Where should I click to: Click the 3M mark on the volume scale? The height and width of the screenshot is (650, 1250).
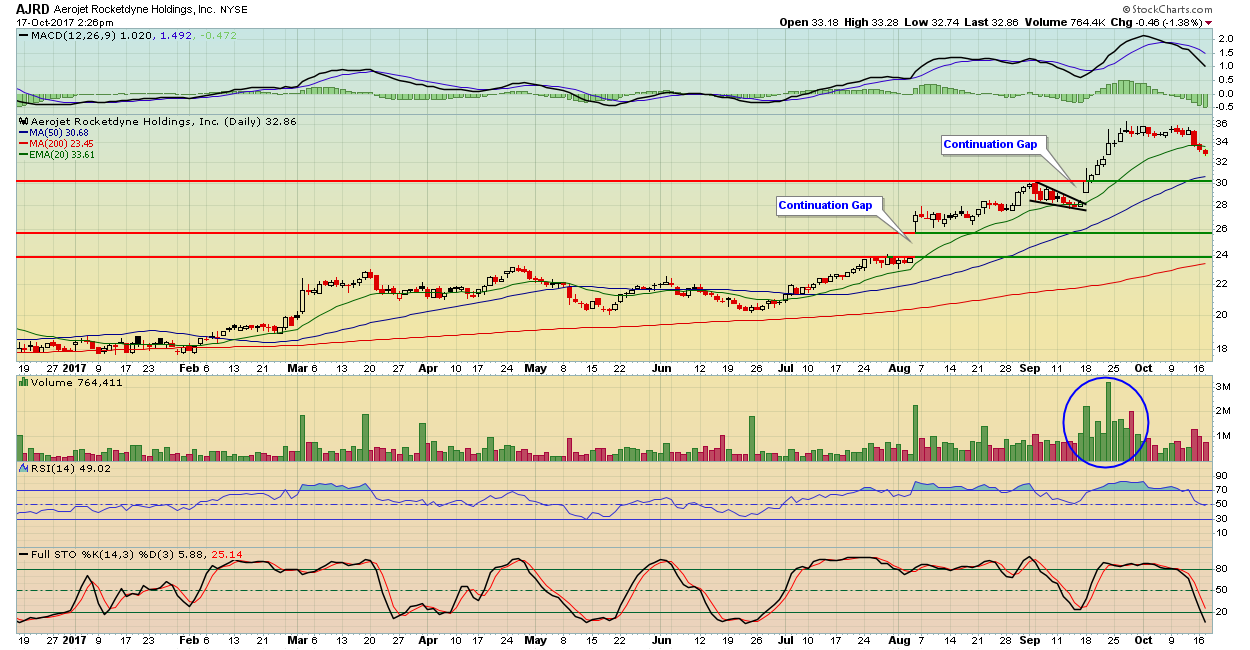tap(1224, 386)
